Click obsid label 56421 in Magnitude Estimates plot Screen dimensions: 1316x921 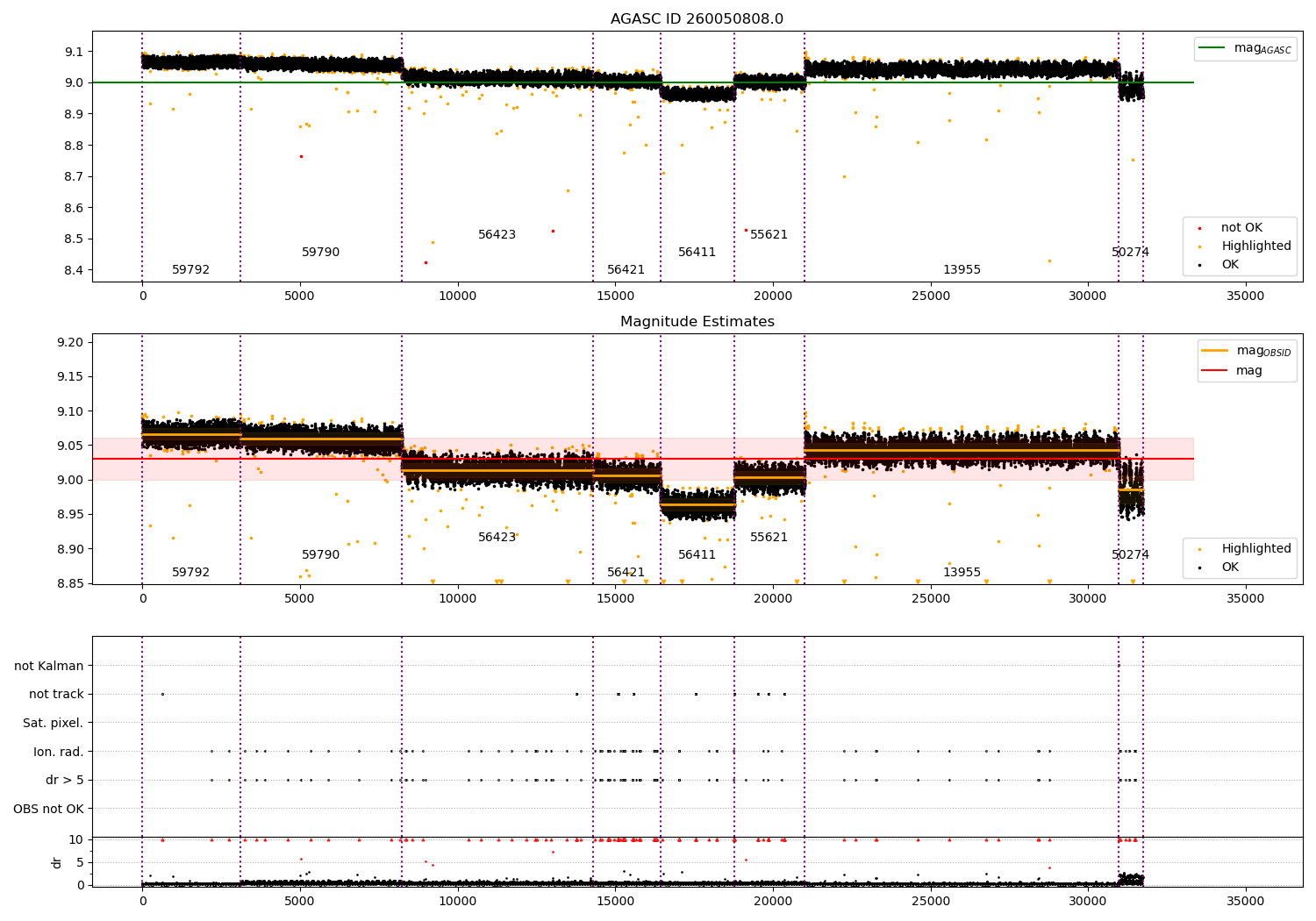[x=626, y=573]
